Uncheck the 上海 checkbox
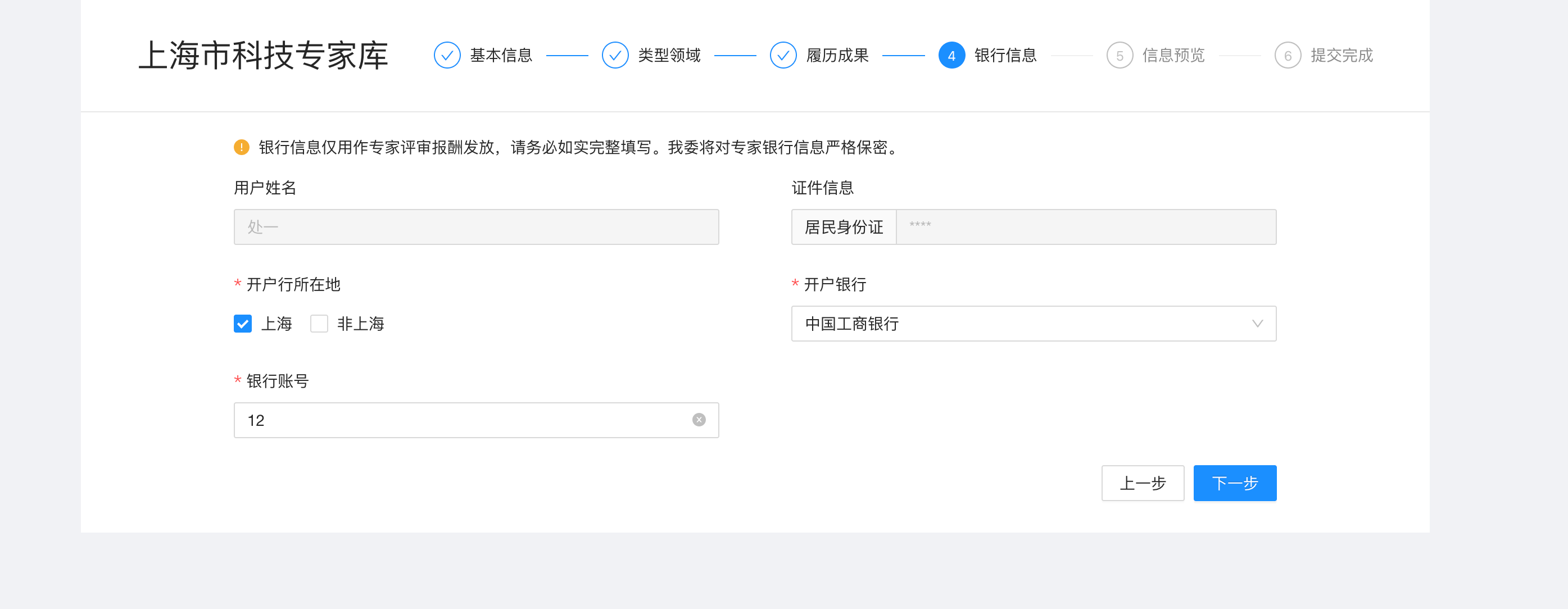The image size is (1568, 609). click(x=243, y=324)
